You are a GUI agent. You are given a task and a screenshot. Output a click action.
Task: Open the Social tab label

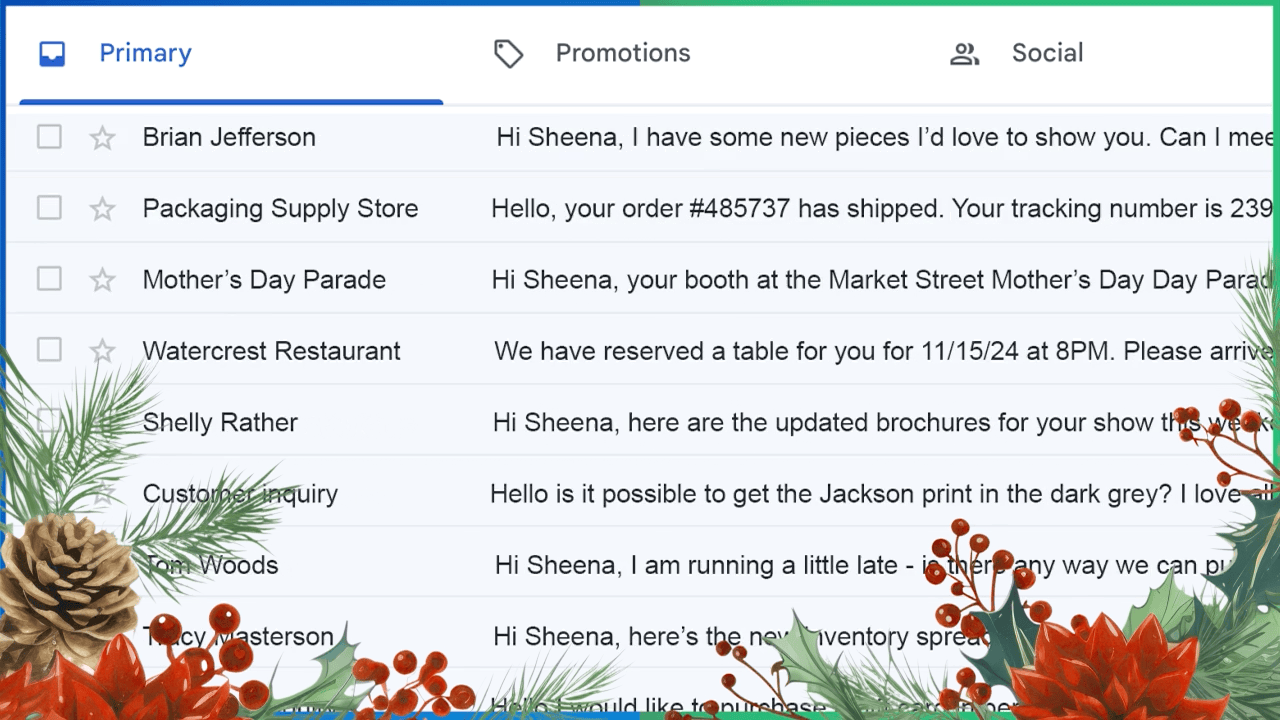[1047, 53]
